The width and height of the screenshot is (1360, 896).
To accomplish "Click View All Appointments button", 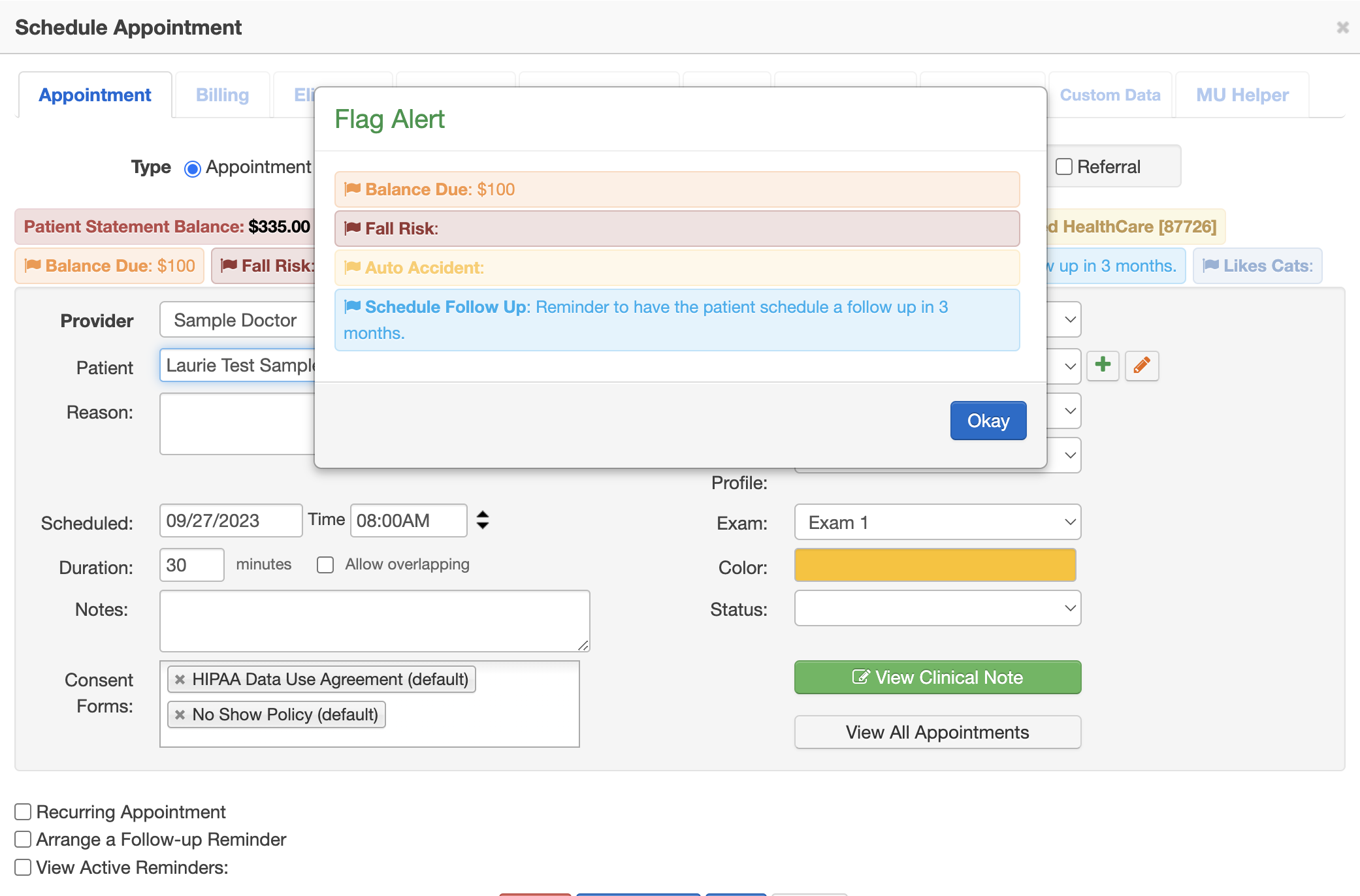I will (937, 732).
